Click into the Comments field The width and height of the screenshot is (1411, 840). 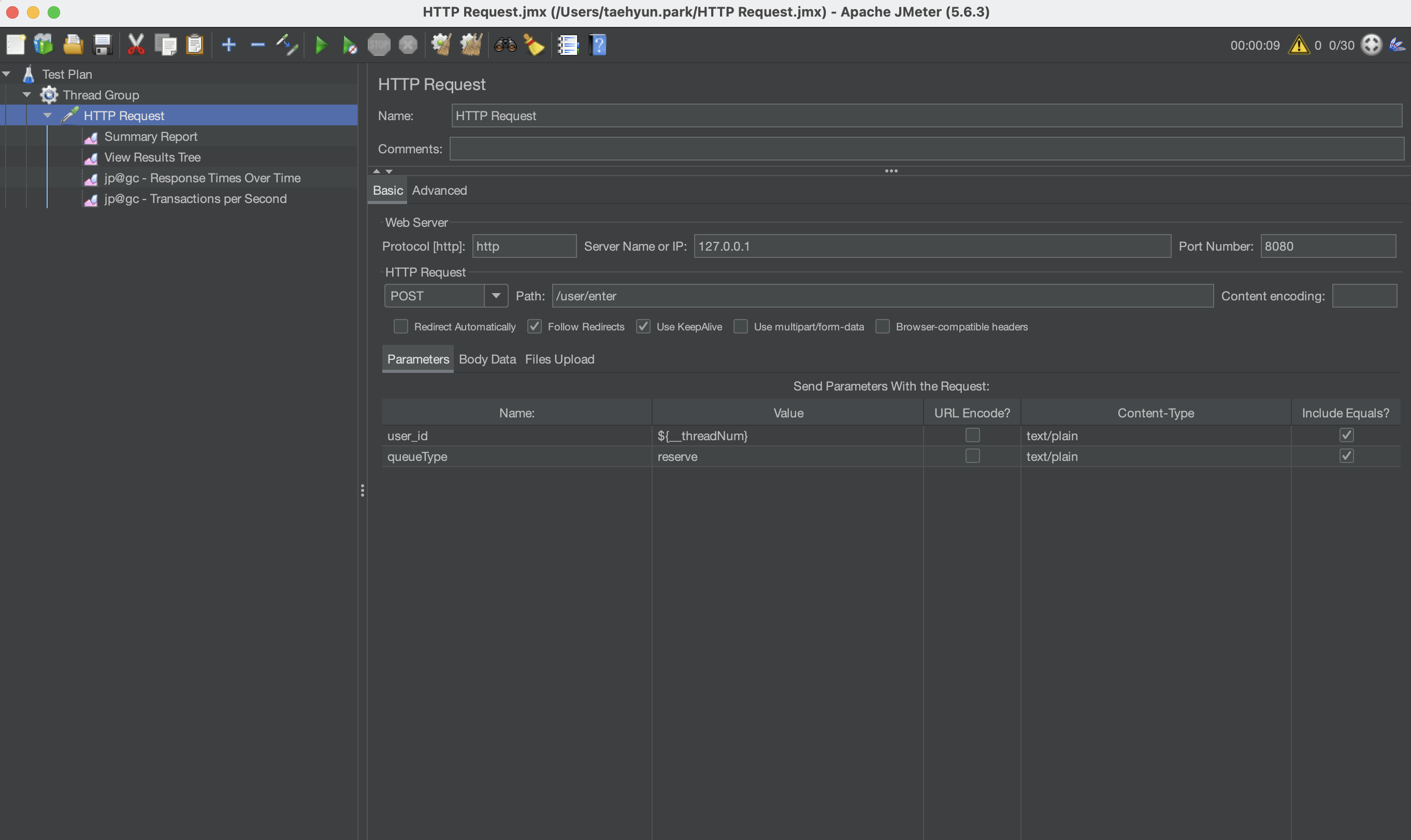[x=927, y=149]
